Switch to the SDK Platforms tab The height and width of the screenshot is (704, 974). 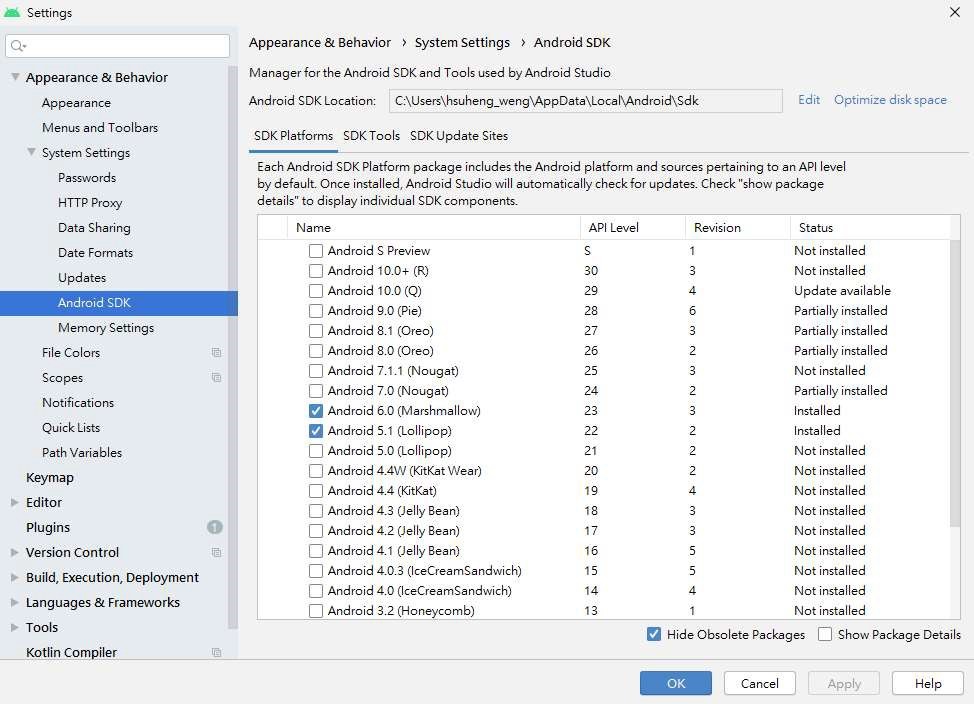[x=293, y=136]
